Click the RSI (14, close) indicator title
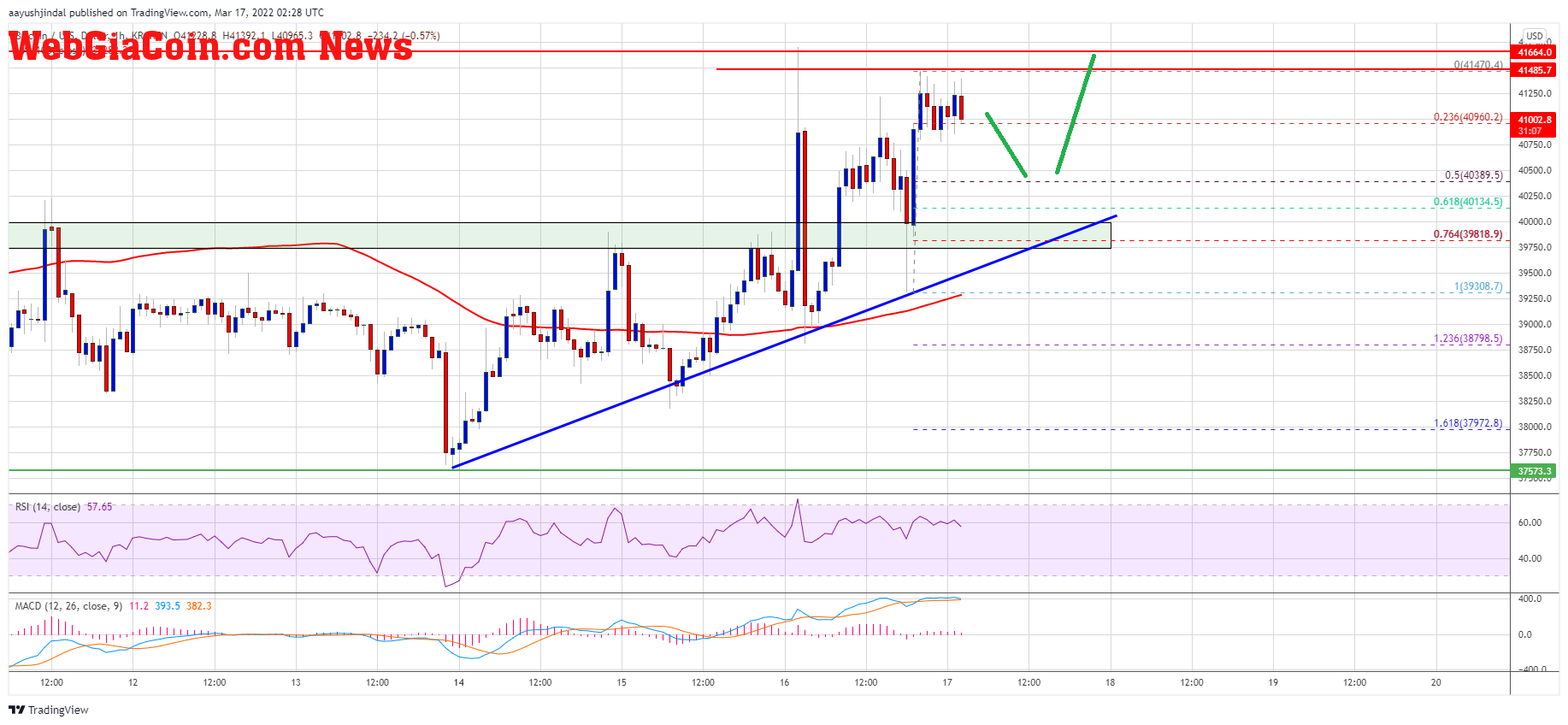Viewport: 1568px width, 725px height. click(48, 507)
